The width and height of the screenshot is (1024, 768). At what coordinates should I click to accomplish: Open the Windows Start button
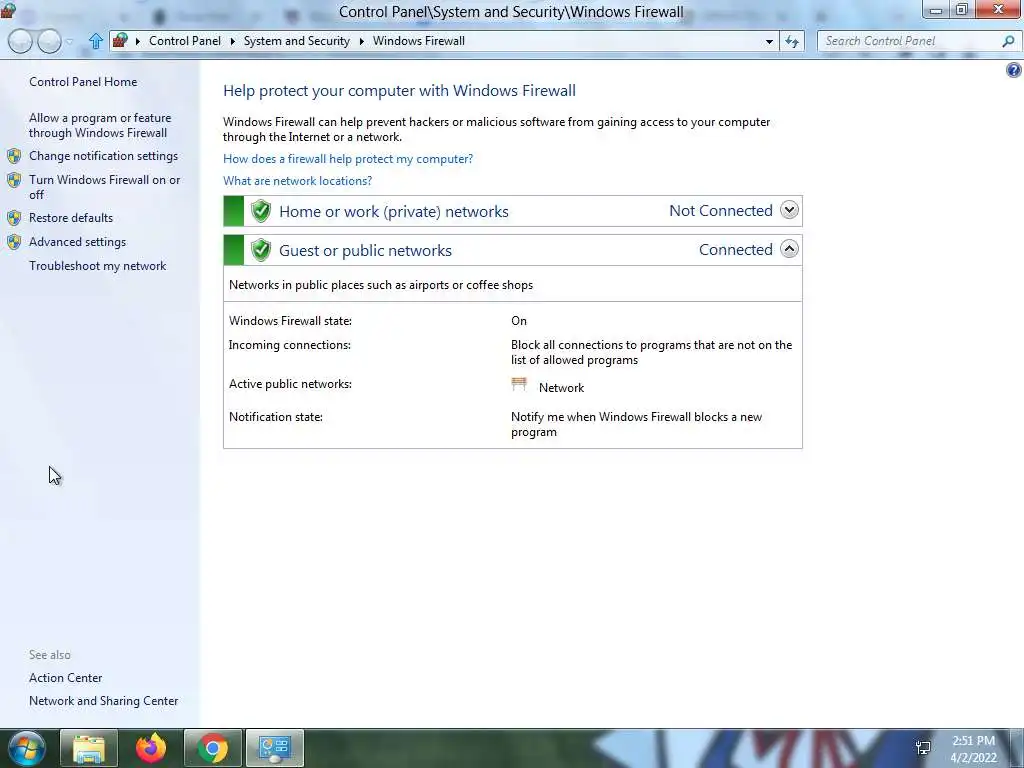tap(26, 748)
